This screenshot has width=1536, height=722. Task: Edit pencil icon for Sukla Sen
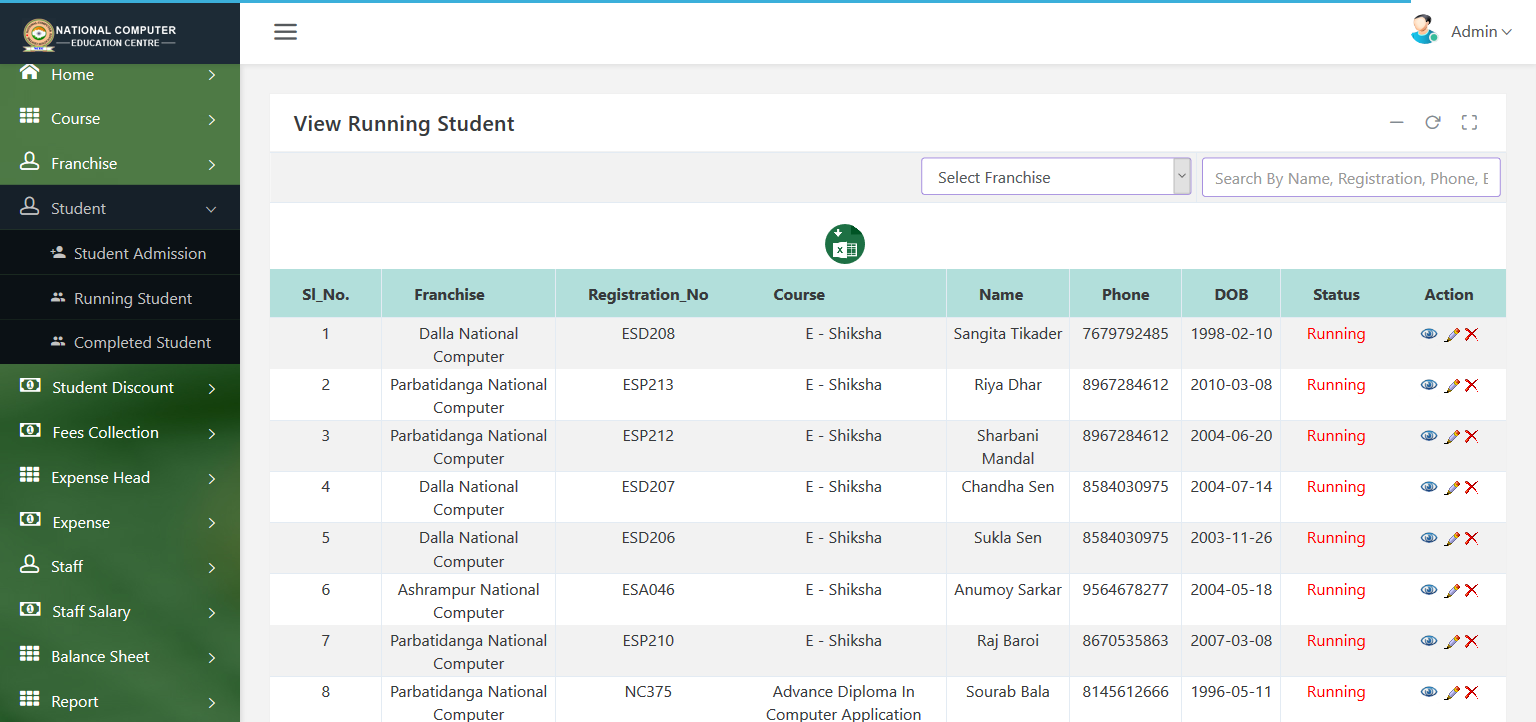coord(1452,538)
